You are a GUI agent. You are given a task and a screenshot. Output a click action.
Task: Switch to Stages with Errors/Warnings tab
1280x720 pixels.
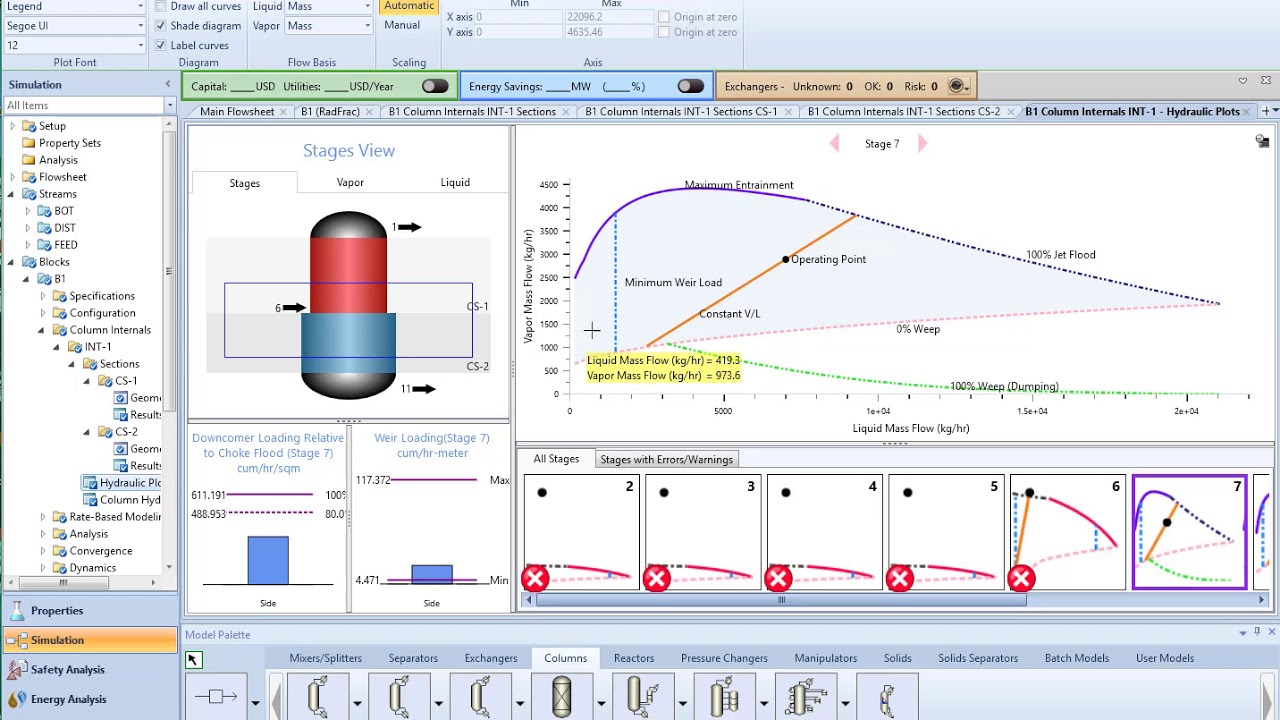666,459
